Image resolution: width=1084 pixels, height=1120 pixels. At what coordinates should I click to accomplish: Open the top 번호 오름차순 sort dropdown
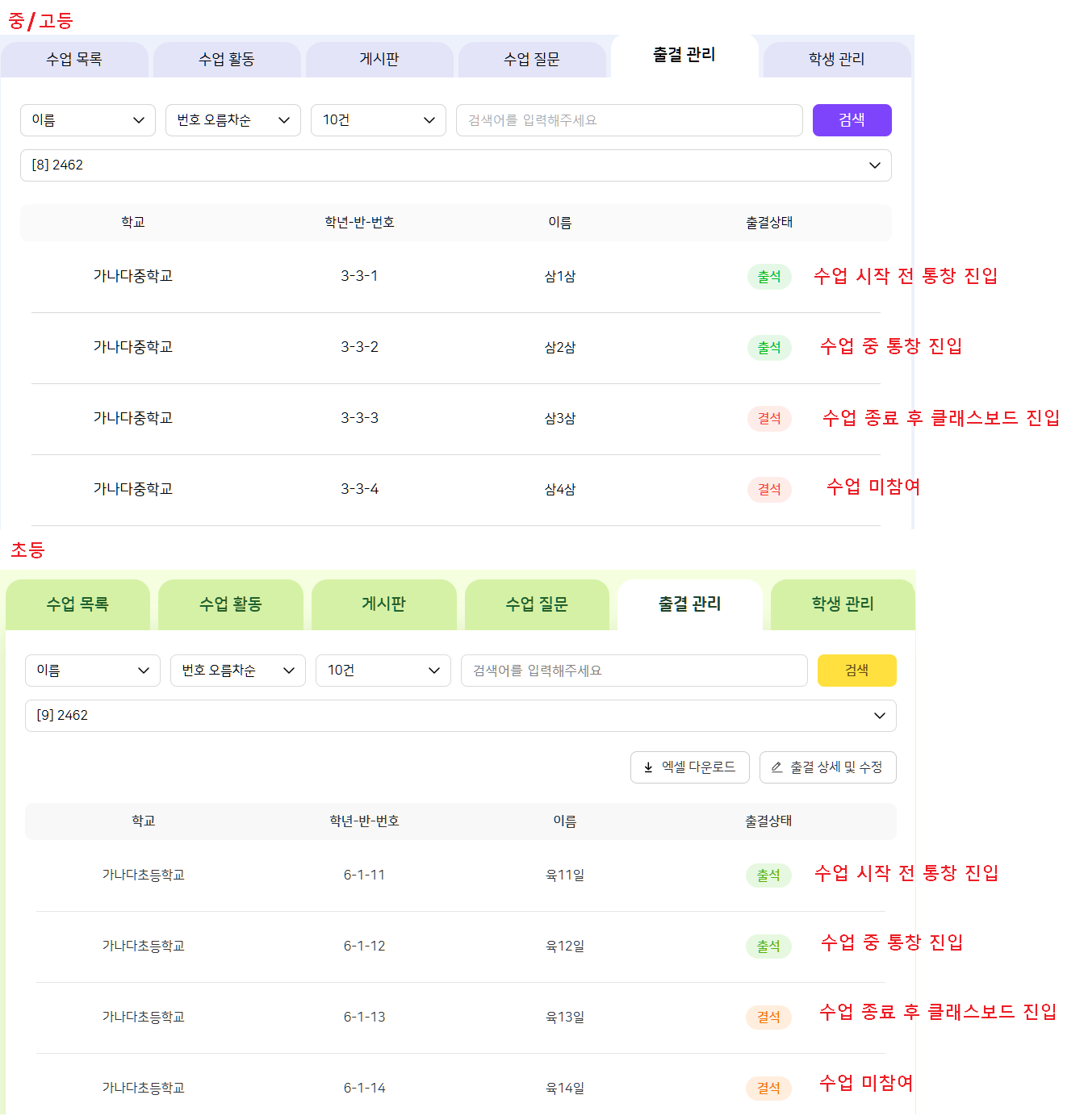(x=233, y=120)
